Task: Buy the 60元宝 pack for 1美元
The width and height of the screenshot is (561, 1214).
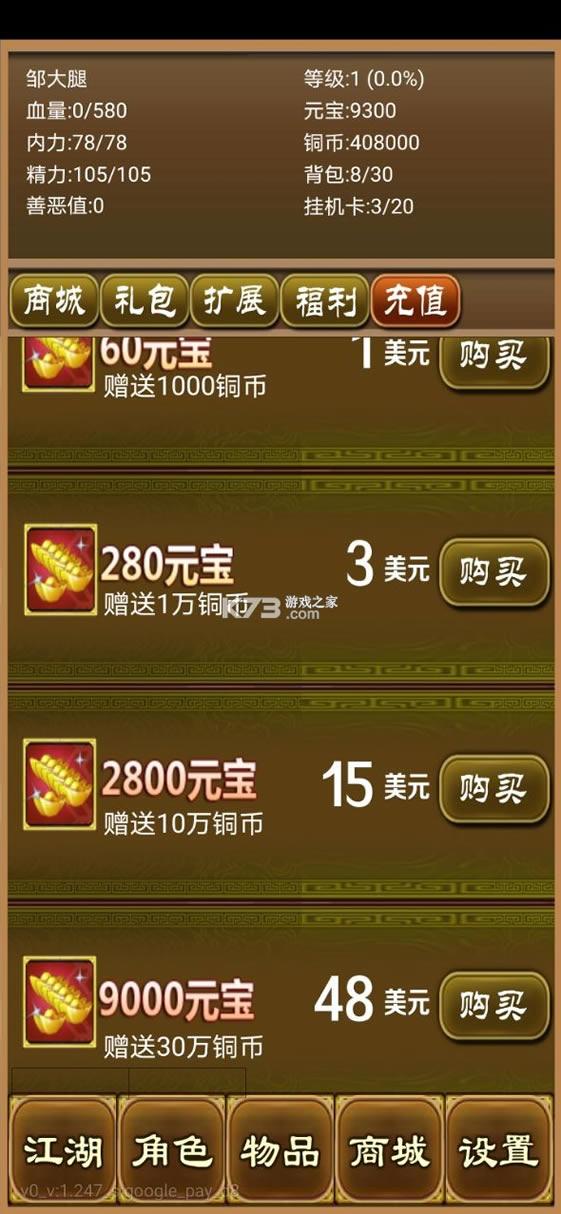Action: coord(494,360)
